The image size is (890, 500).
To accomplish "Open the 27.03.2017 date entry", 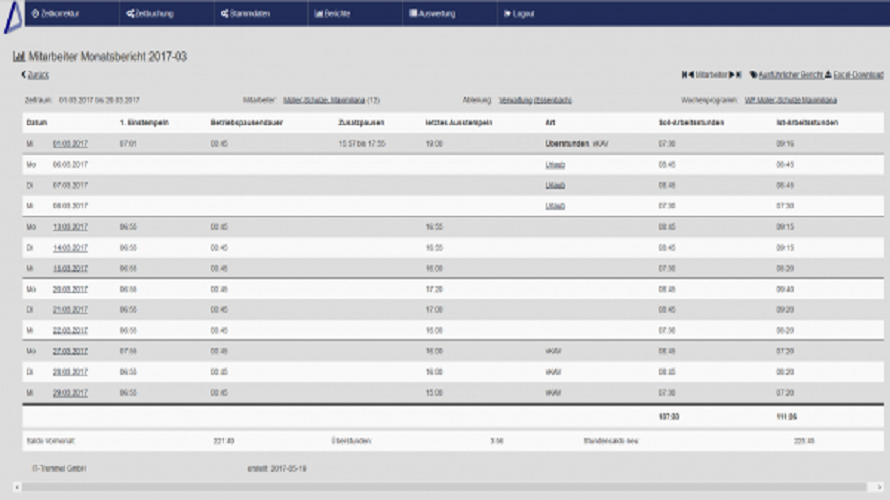I will tap(70, 351).
